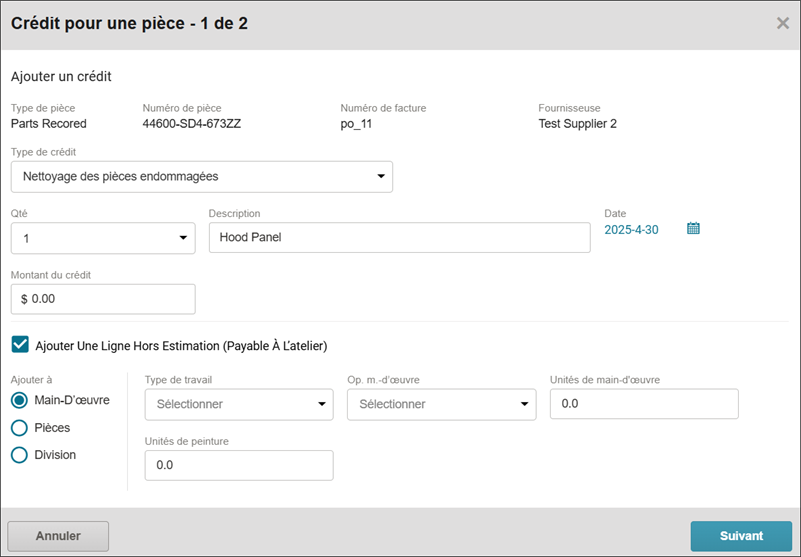This screenshot has width=801, height=557.
Task: Click the Unités de main-d'œuvre field
Action: 644,404
